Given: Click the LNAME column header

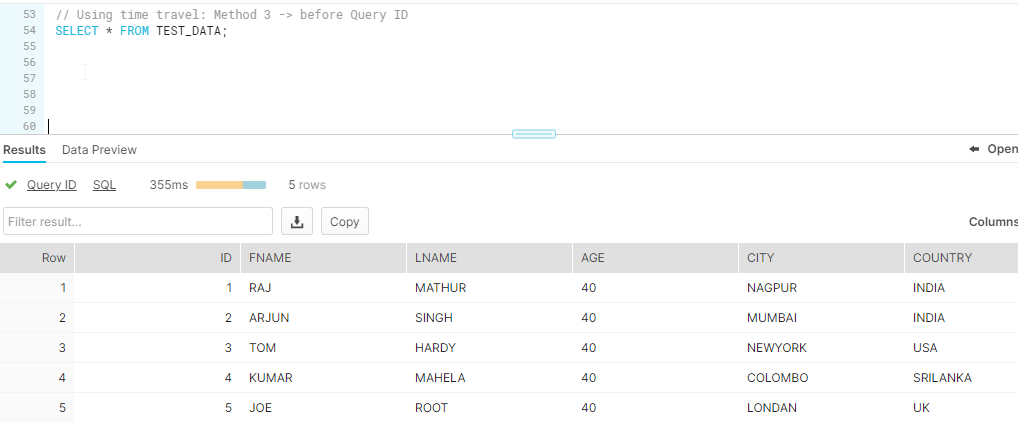Looking at the screenshot, I should pos(490,258).
